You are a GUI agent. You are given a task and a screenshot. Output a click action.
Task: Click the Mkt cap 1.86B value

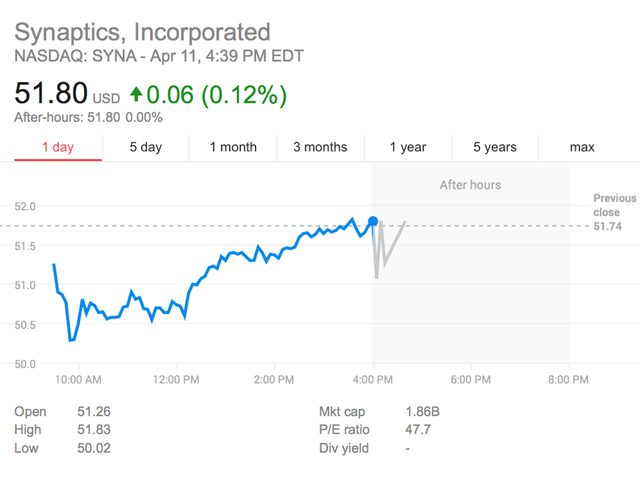click(421, 412)
